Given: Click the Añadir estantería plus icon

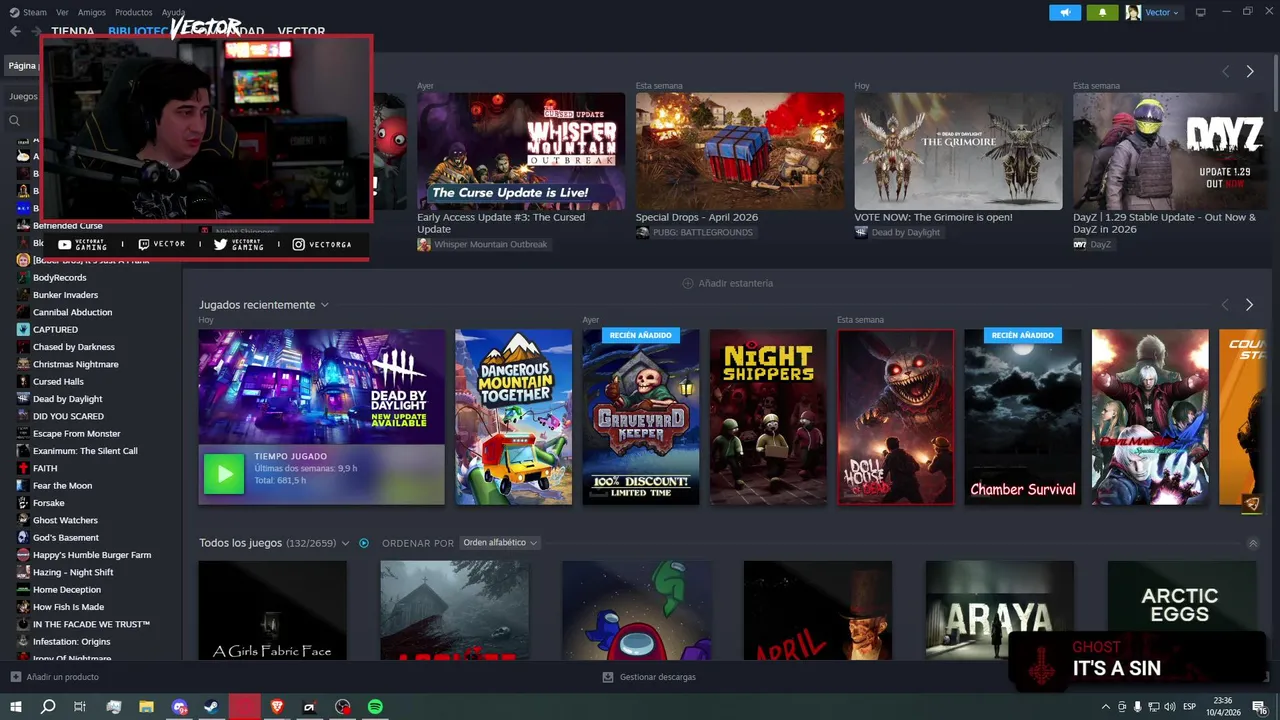Looking at the screenshot, I should click(687, 283).
